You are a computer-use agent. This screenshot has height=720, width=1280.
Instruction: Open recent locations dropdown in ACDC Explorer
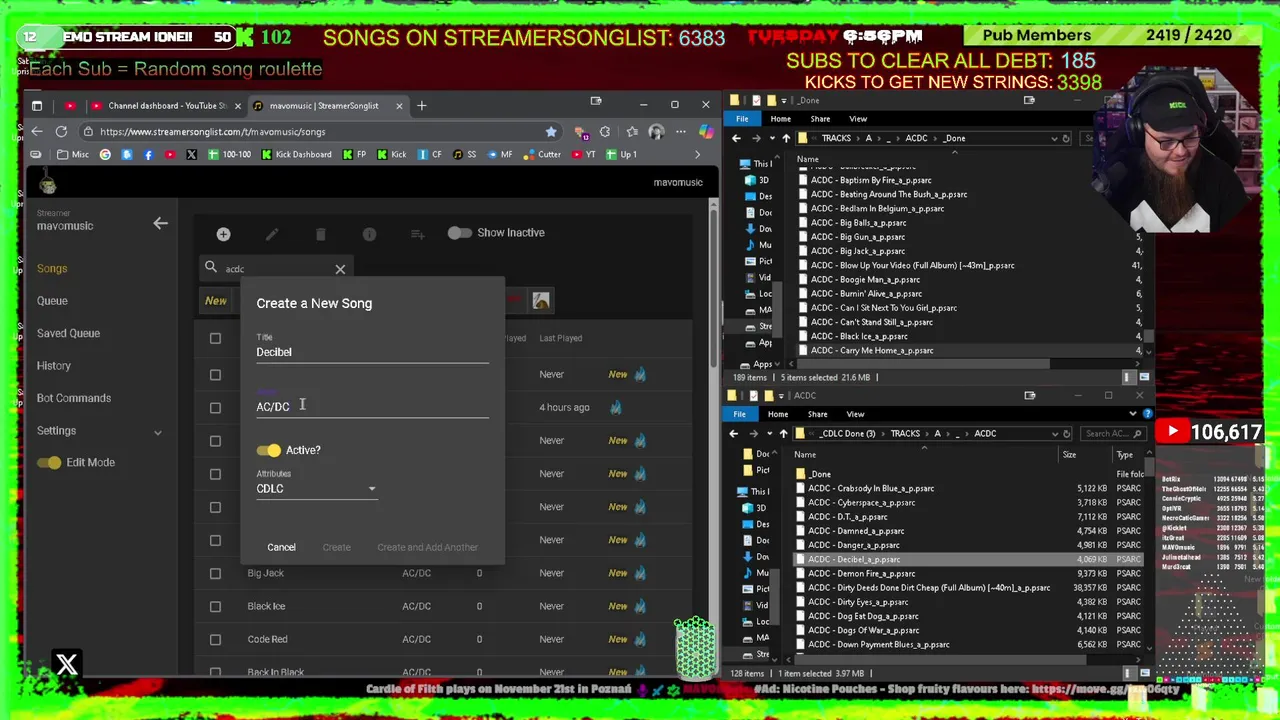(771, 433)
